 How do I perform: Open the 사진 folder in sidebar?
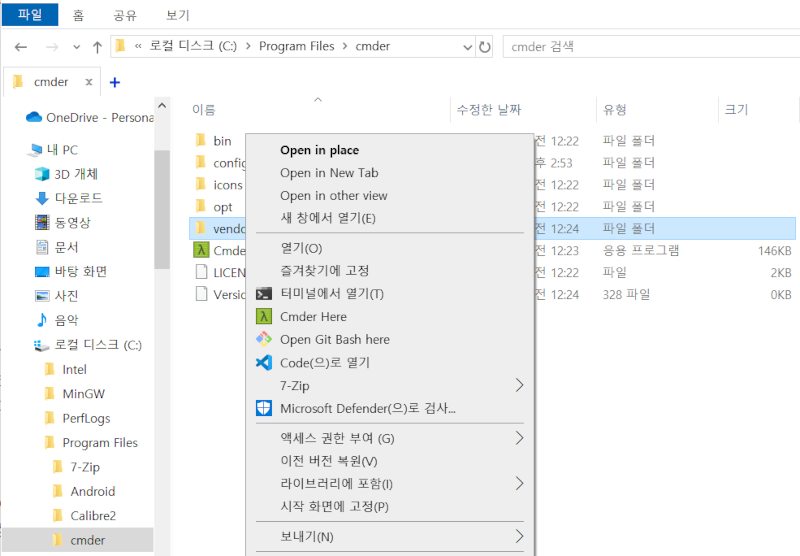coord(57,295)
